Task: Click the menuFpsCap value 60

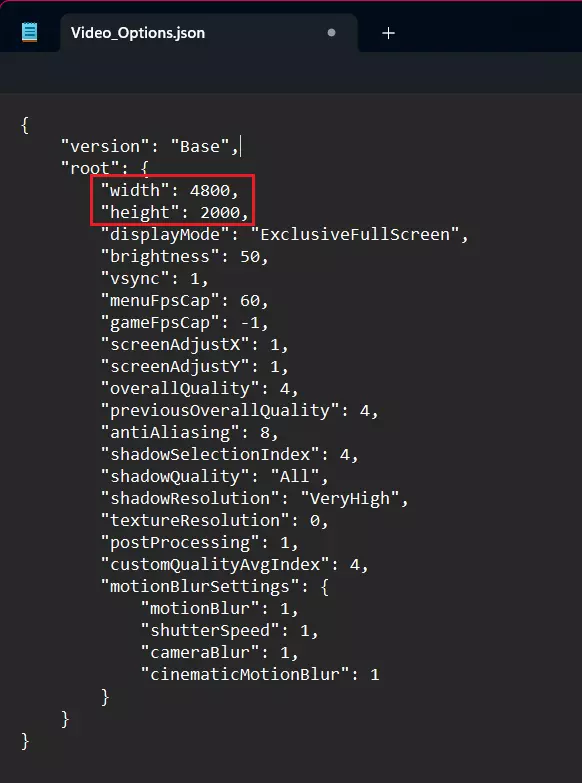Action: click(250, 300)
